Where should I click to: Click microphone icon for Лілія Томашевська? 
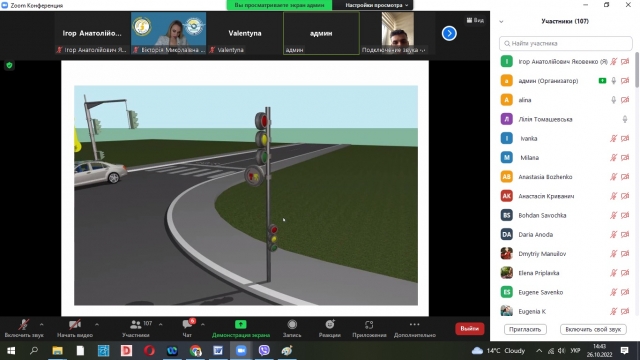[x=625, y=119]
